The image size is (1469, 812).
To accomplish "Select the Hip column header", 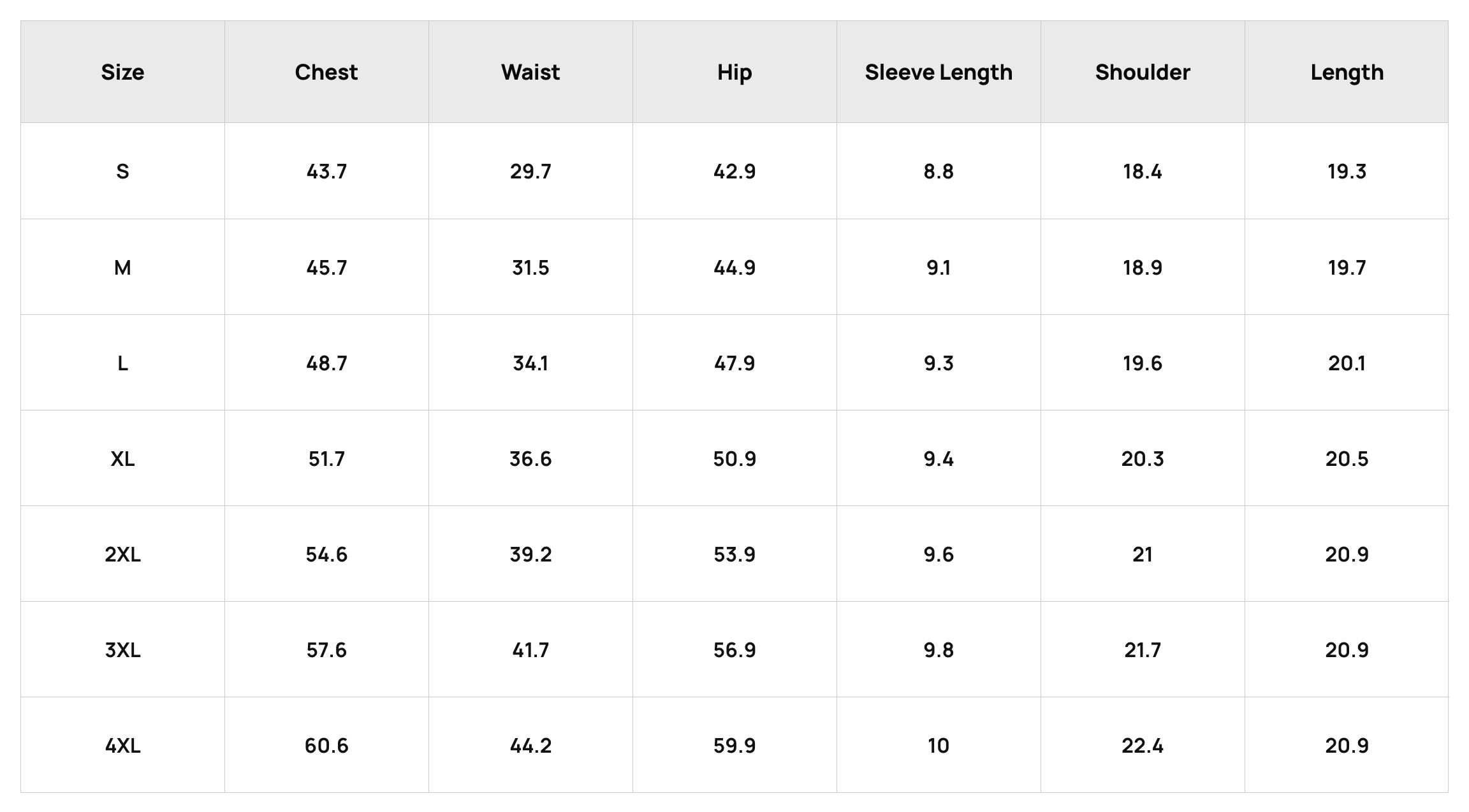I will point(734,72).
